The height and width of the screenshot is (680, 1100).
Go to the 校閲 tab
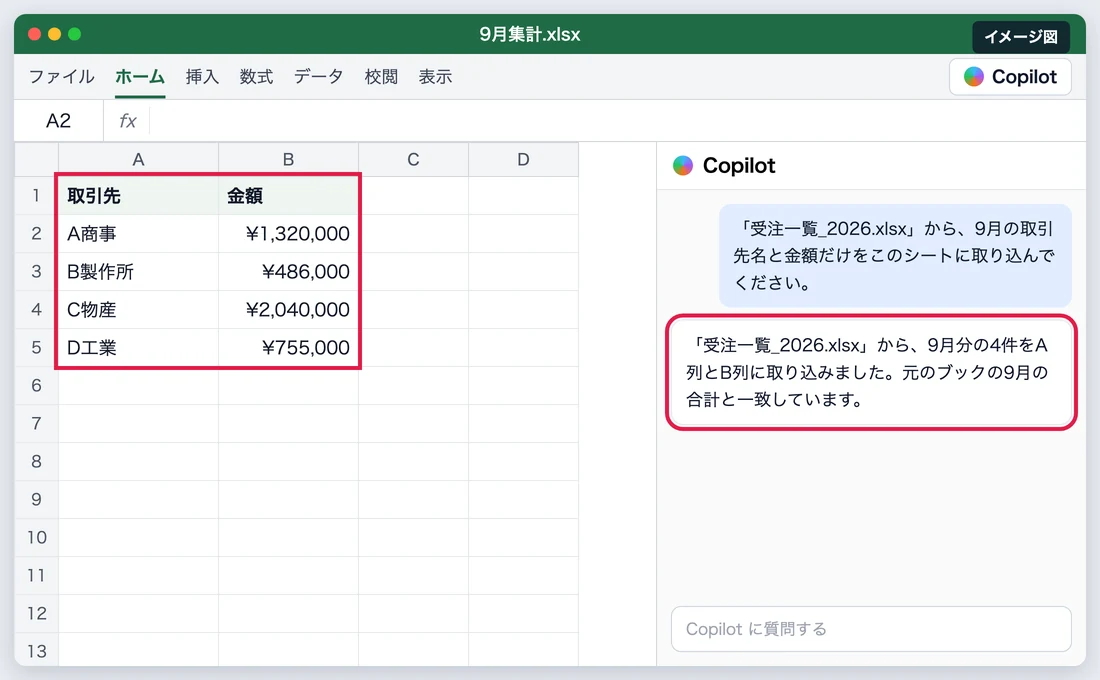[x=381, y=76]
